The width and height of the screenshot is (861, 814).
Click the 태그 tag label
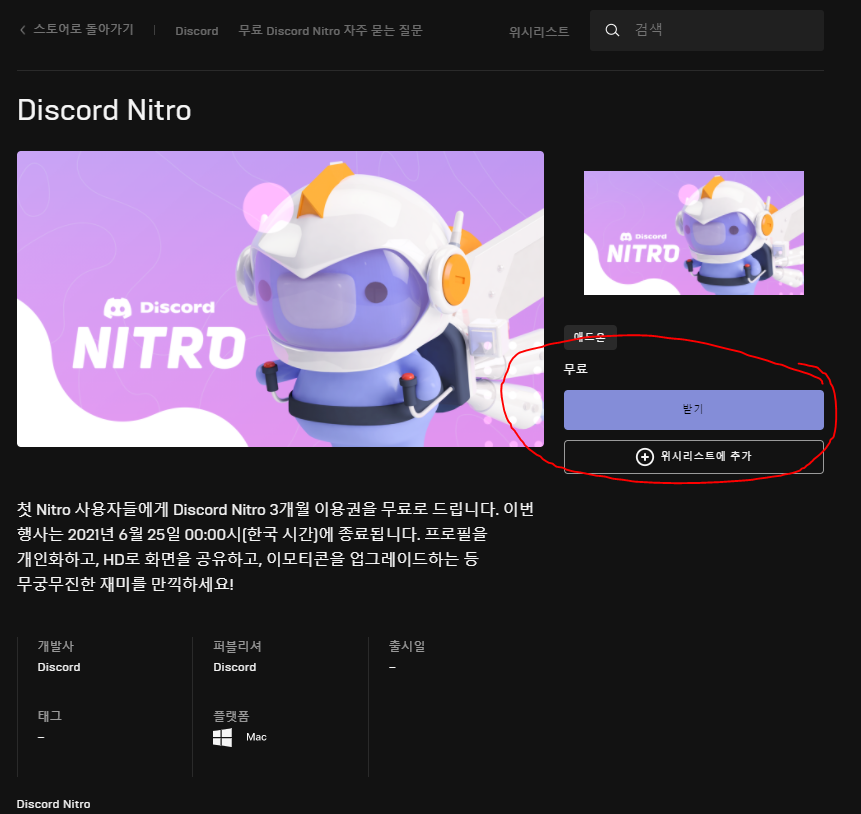[49, 716]
